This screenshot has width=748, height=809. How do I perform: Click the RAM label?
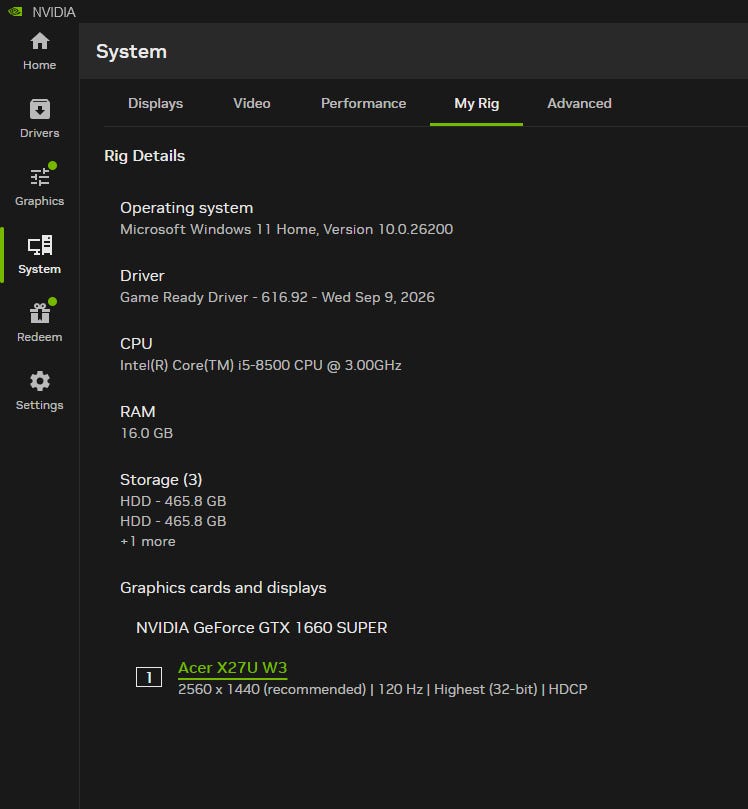click(x=137, y=412)
